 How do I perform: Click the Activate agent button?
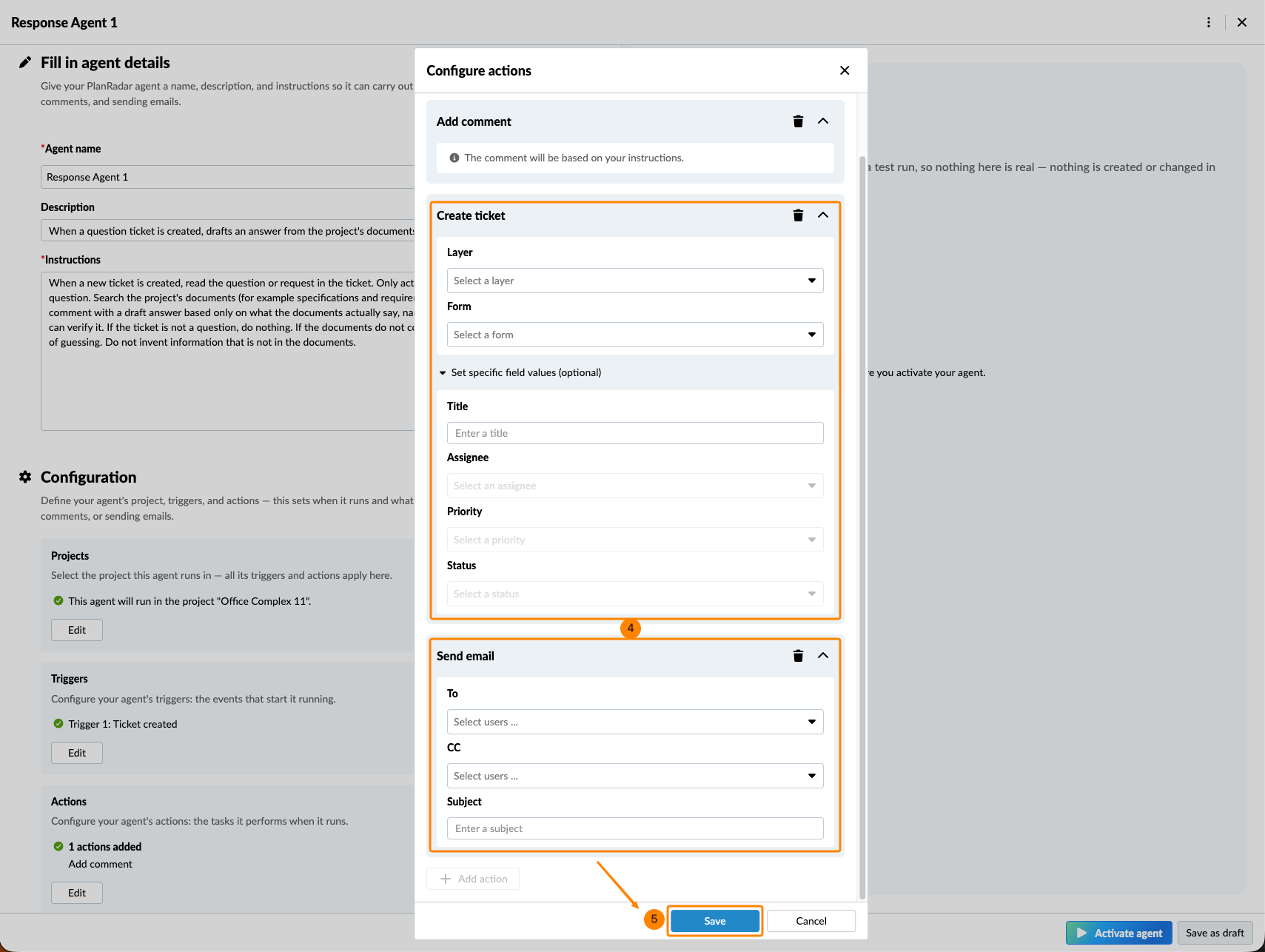click(x=1119, y=933)
